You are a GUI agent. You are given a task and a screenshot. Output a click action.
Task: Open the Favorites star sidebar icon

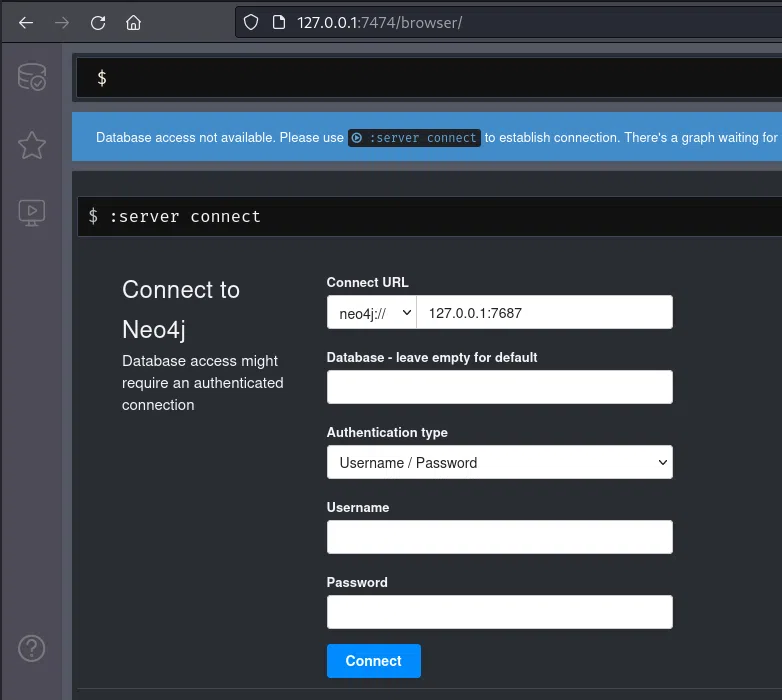(x=32, y=145)
